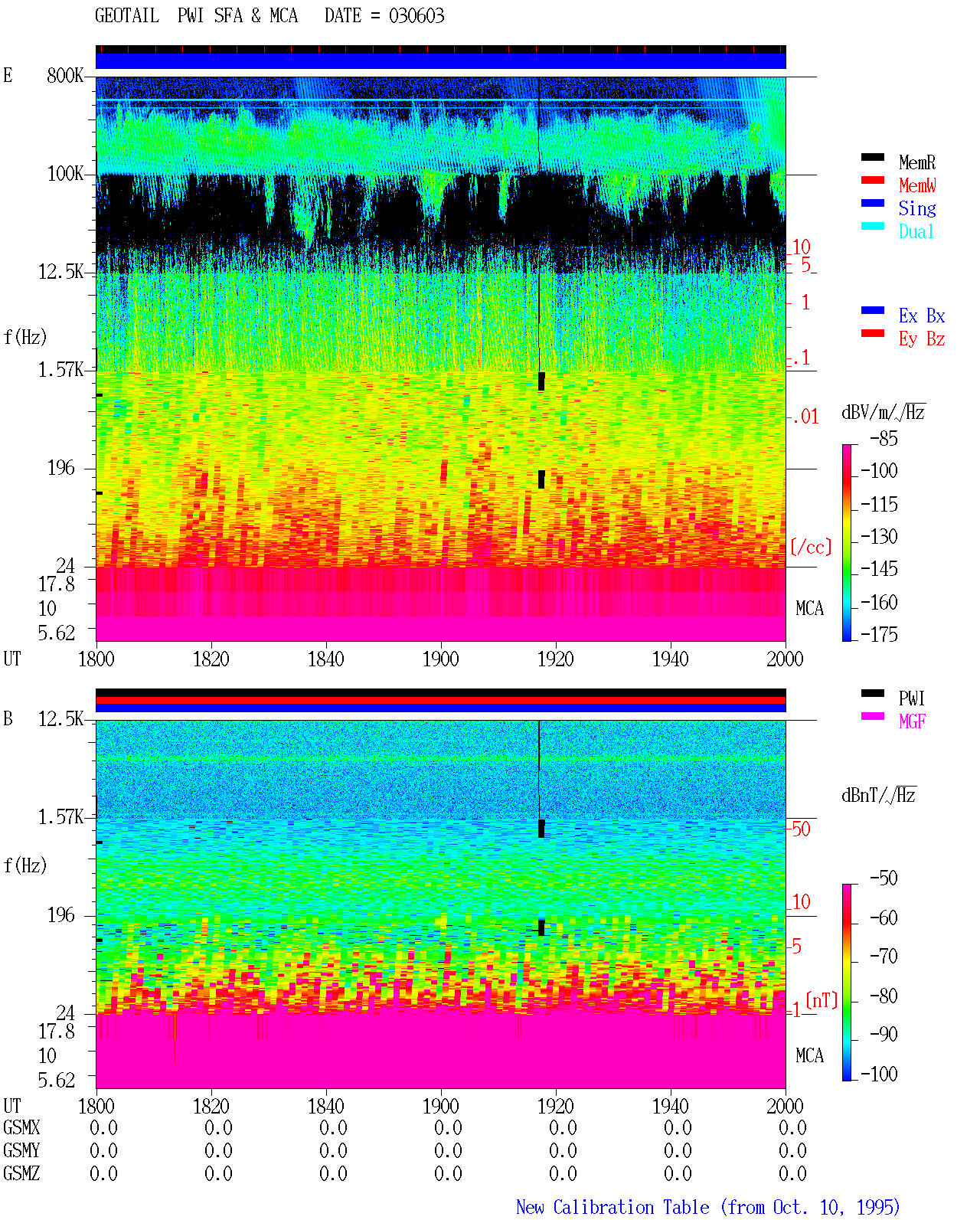Viewport: 980px width, 1220px height.
Task: Click the dBnT/√Hz unit label
Action: pyautogui.click(x=879, y=795)
